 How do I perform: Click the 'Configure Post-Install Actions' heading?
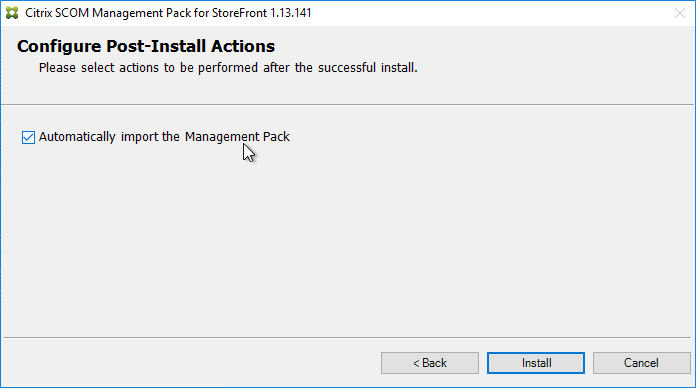pos(146,46)
